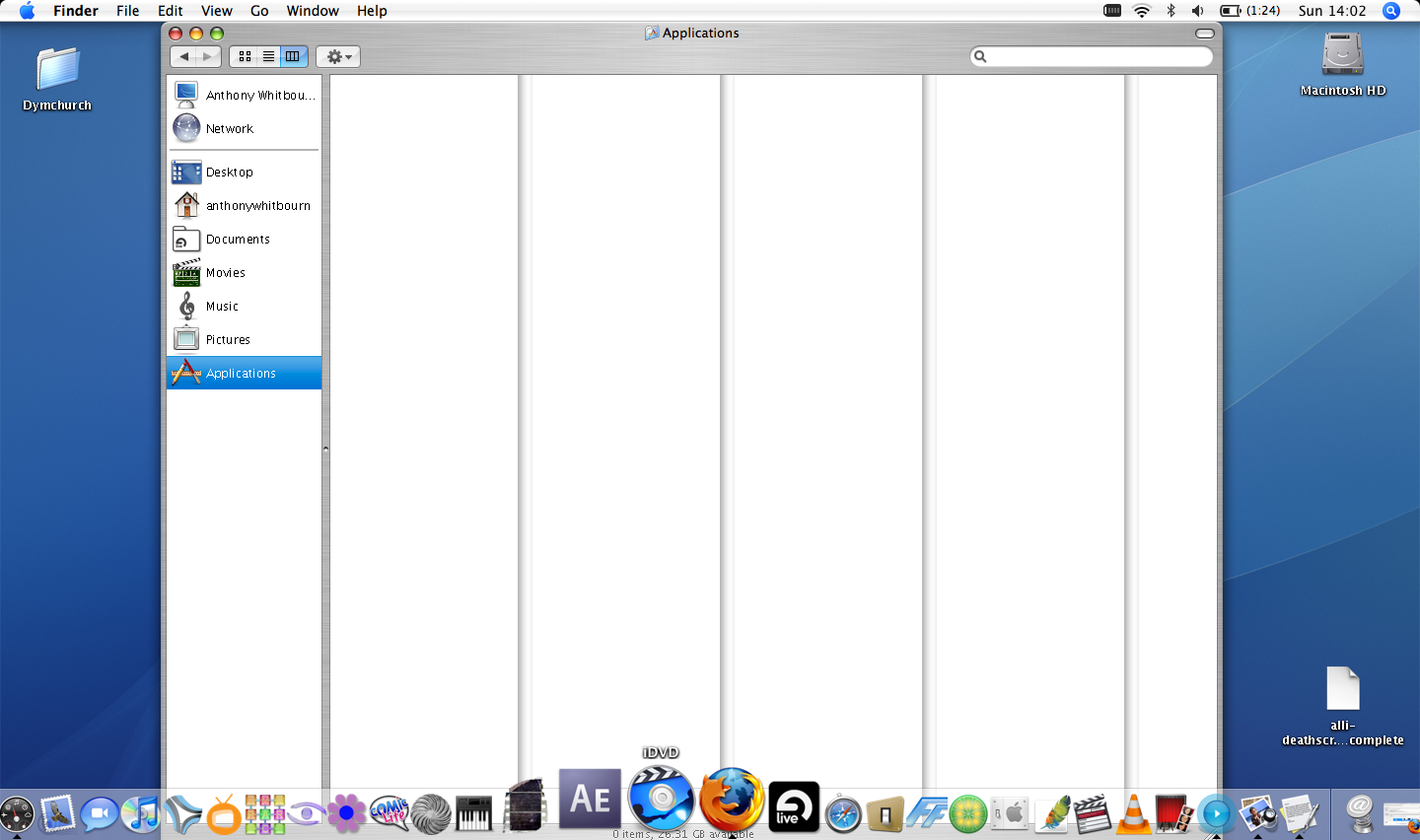Click the Finder search field
Image resolution: width=1420 pixels, height=840 pixels.
(x=1092, y=56)
